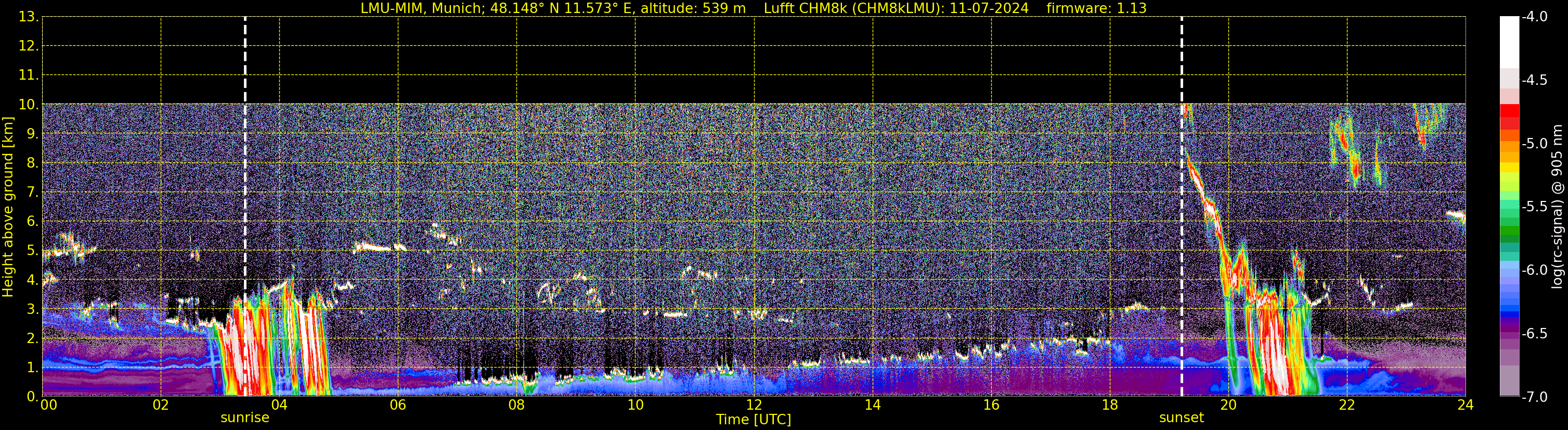Click the time axis tick '24'
The height and width of the screenshot is (430, 1568).
(x=1466, y=405)
